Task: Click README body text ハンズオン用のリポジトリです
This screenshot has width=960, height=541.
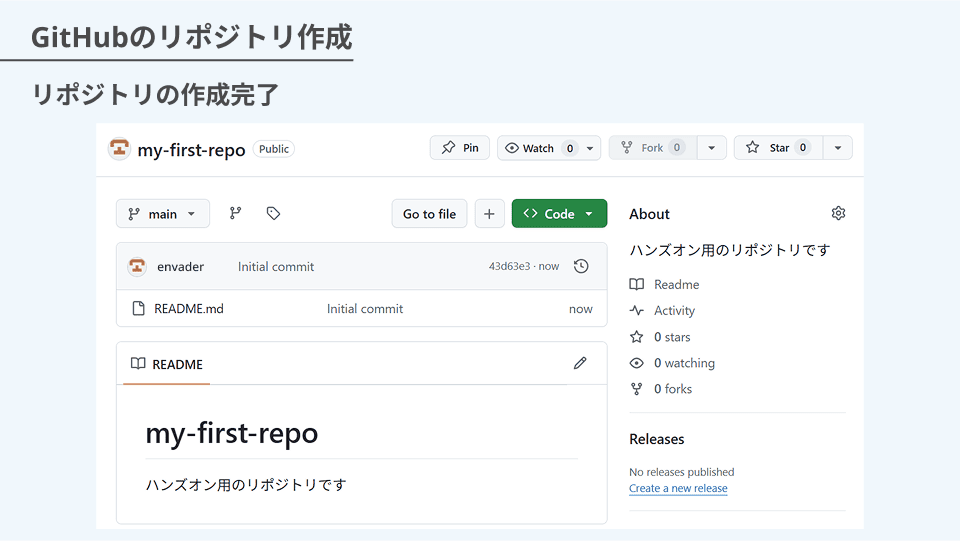Action: 246,485
